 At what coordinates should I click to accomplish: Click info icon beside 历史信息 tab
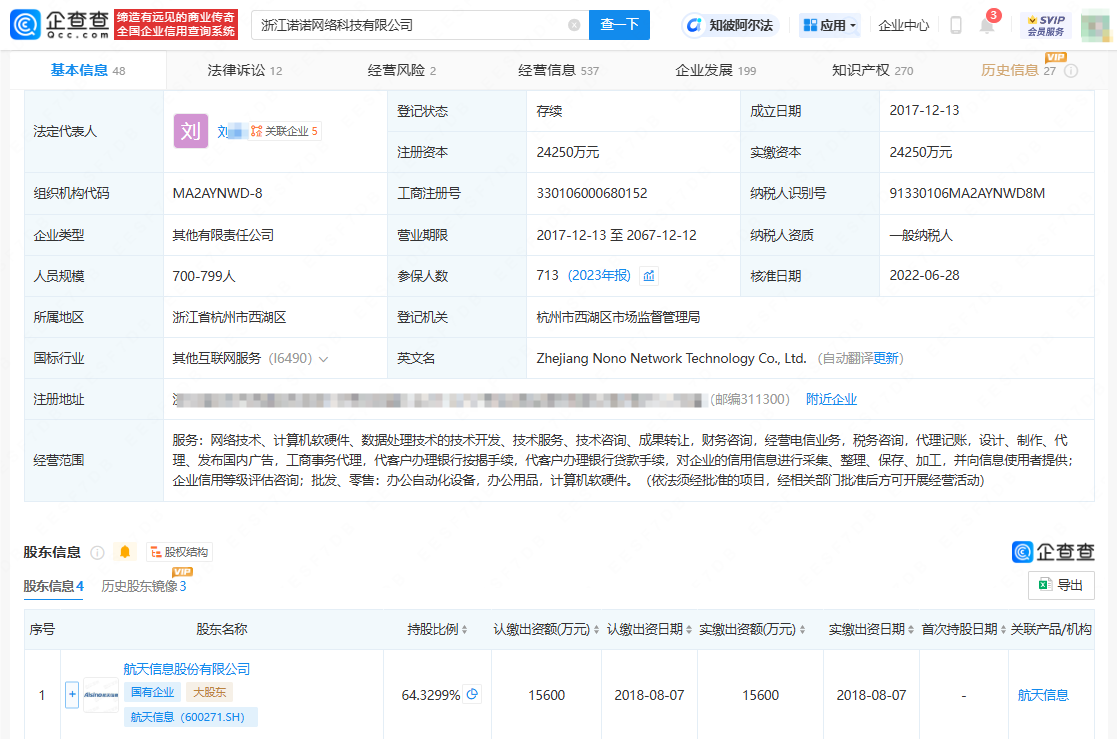tap(1071, 71)
